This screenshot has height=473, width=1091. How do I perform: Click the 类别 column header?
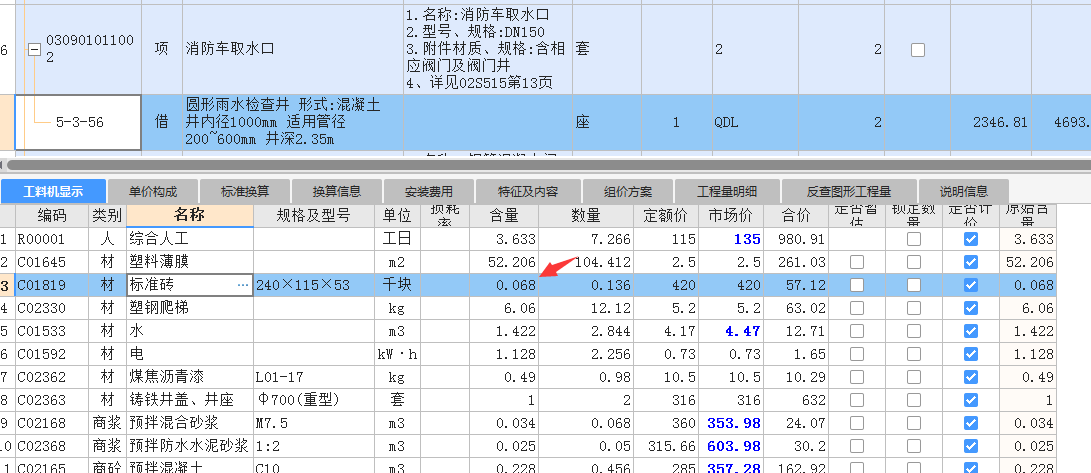click(107, 215)
